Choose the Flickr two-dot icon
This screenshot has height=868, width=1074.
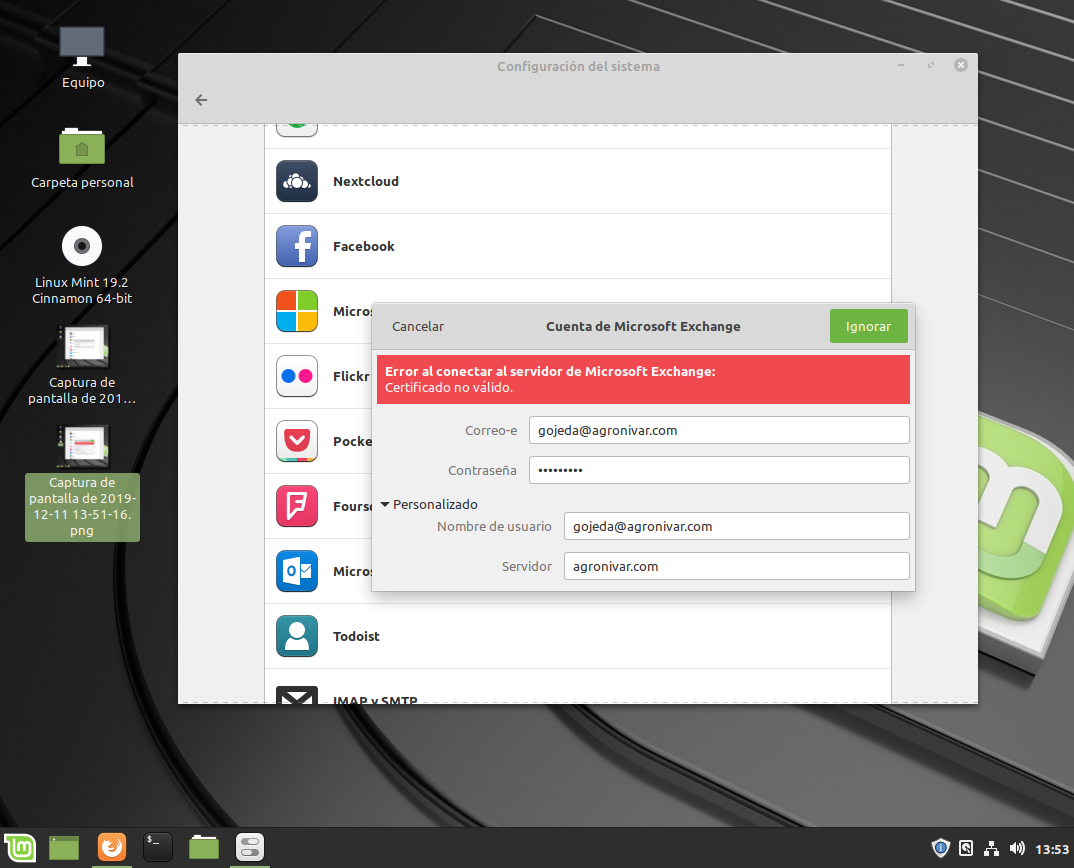tap(297, 376)
